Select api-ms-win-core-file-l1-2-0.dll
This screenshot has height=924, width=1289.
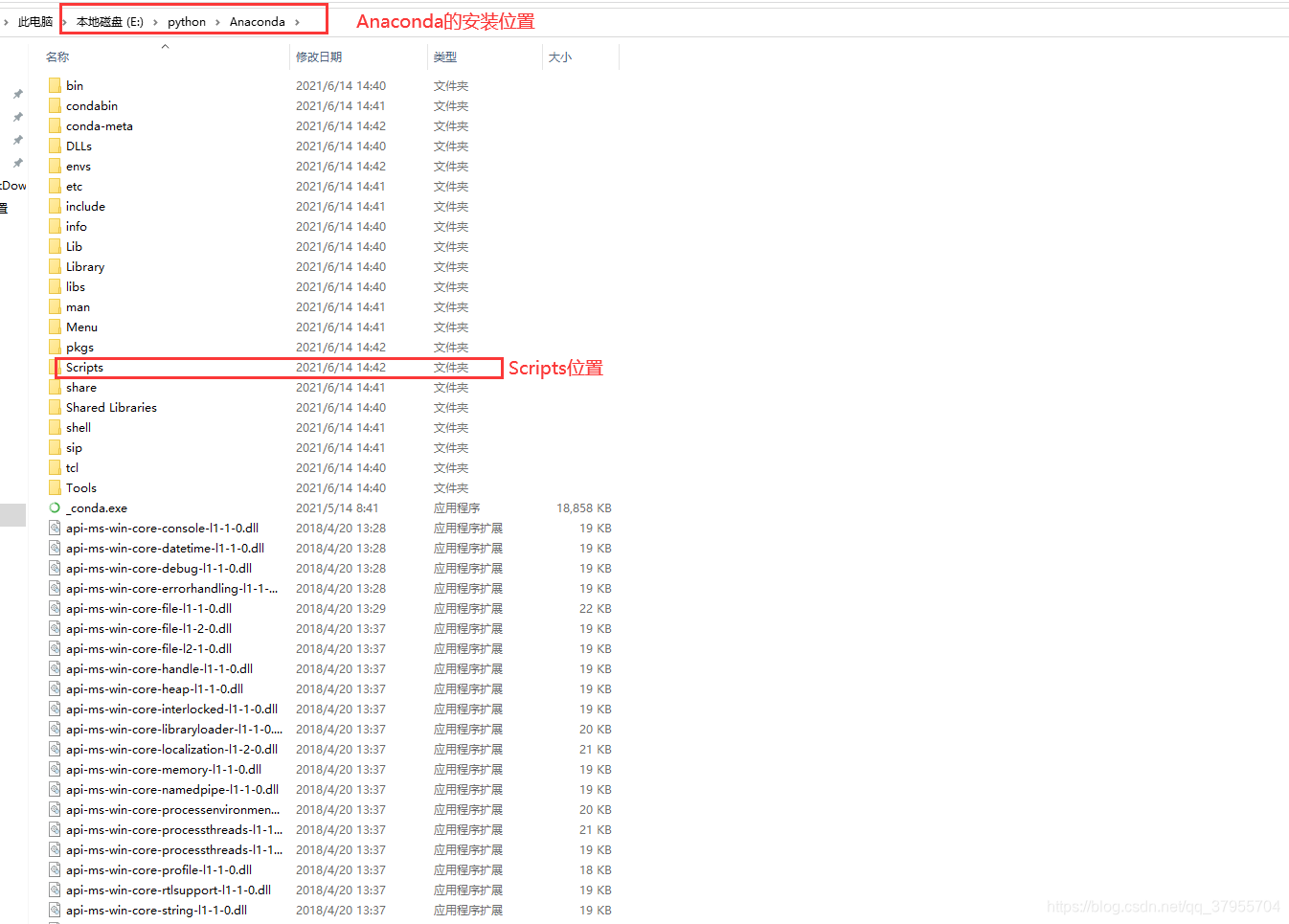coord(148,628)
